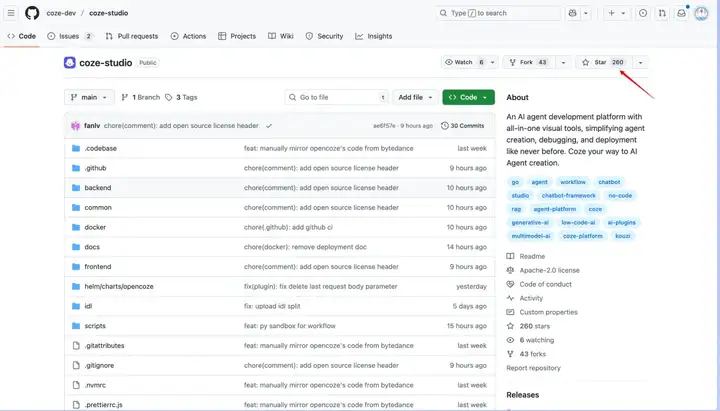Open the Projects tab
Screen dimensions: 720x411
pos(237,36)
